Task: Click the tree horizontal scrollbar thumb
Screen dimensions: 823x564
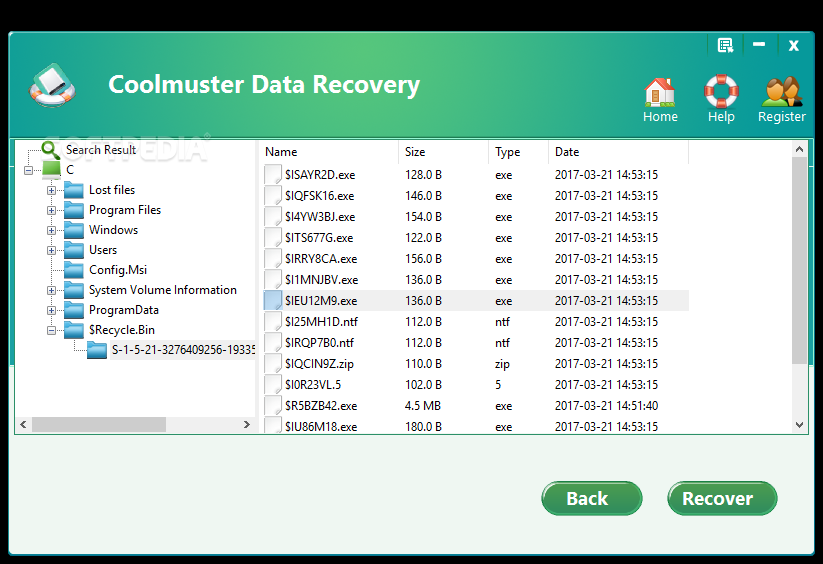Action: pyautogui.click(x=99, y=424)
